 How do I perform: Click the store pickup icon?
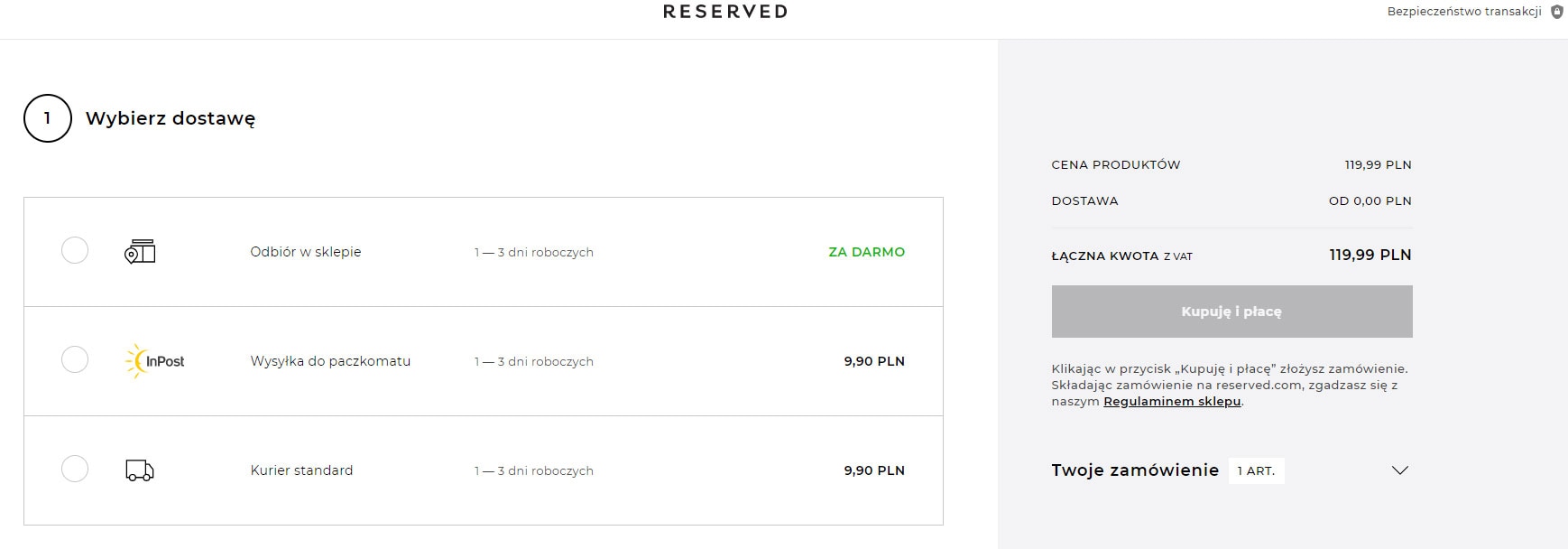click(140, 252)
